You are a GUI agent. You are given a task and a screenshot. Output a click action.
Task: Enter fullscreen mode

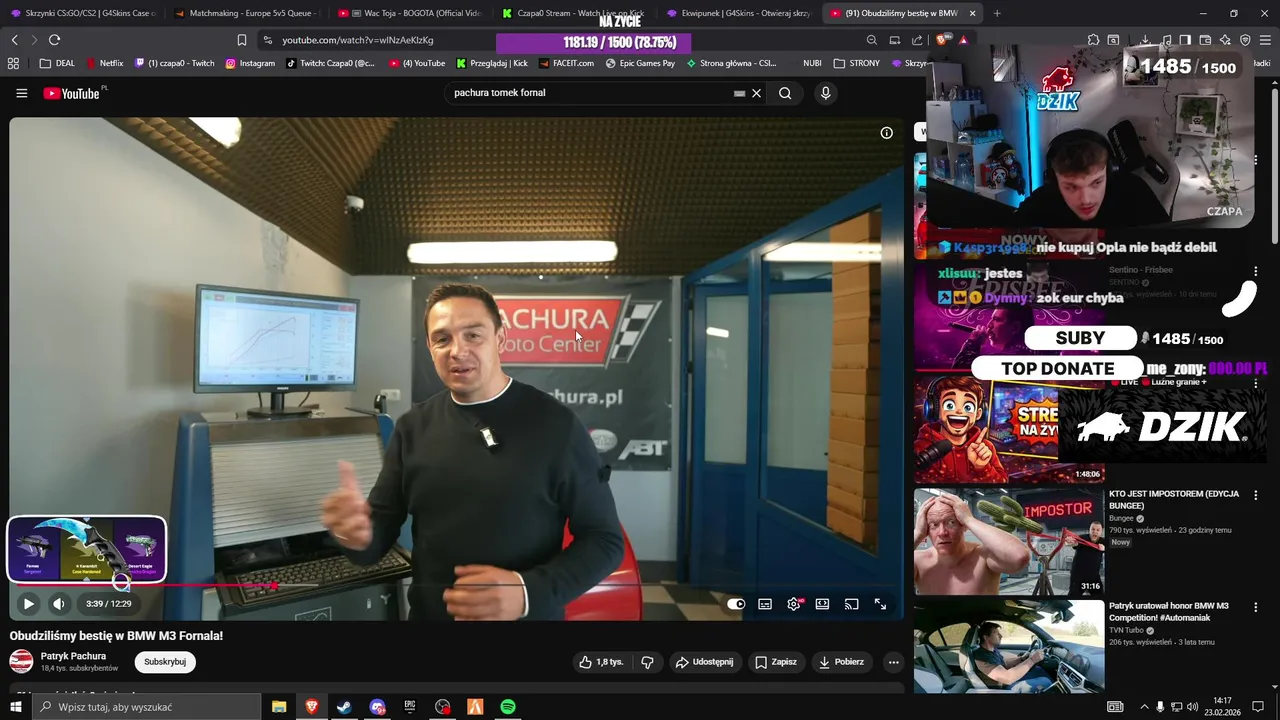(880, 604)
